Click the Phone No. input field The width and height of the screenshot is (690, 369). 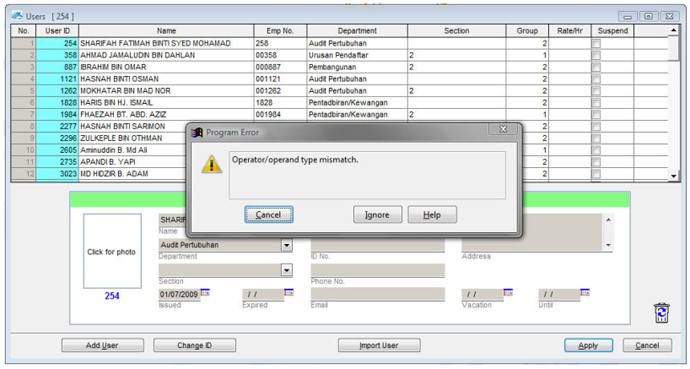(x=378, y=270)
